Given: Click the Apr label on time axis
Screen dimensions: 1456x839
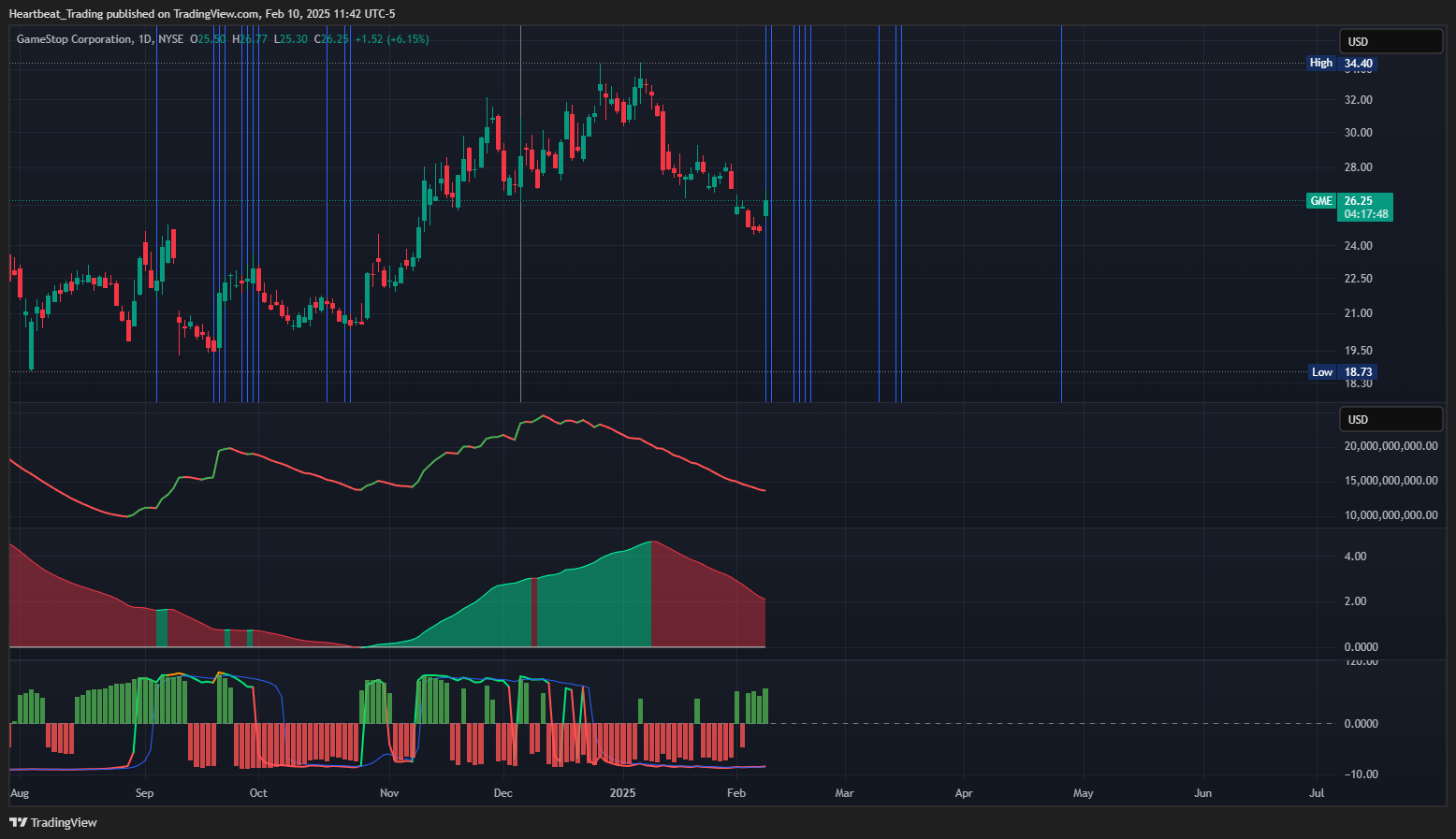Looking at the screenshot, I should 964,793.
